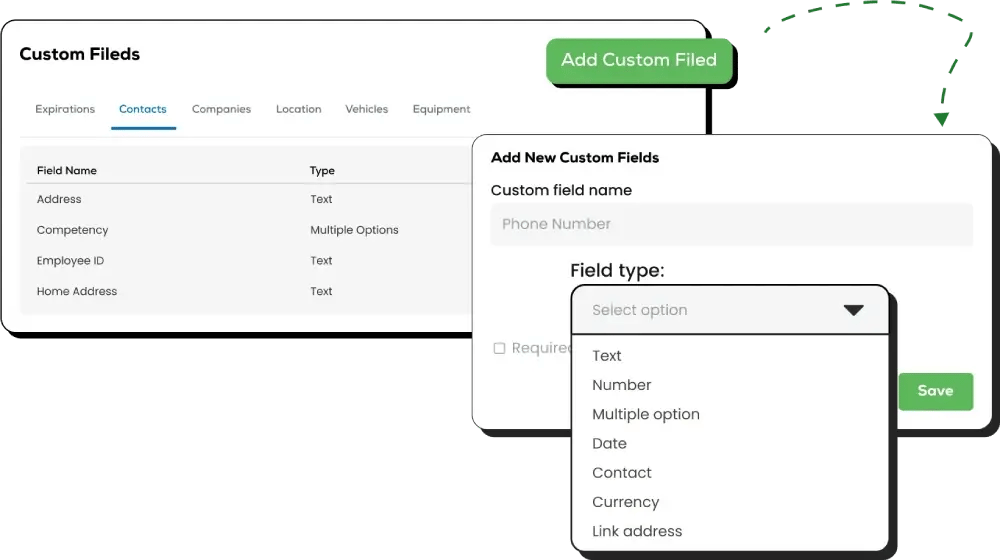Click the dropdown arrow in Field type
Image resolution: width=1000 pixels, height=560 pixels.
coord(853,310)
